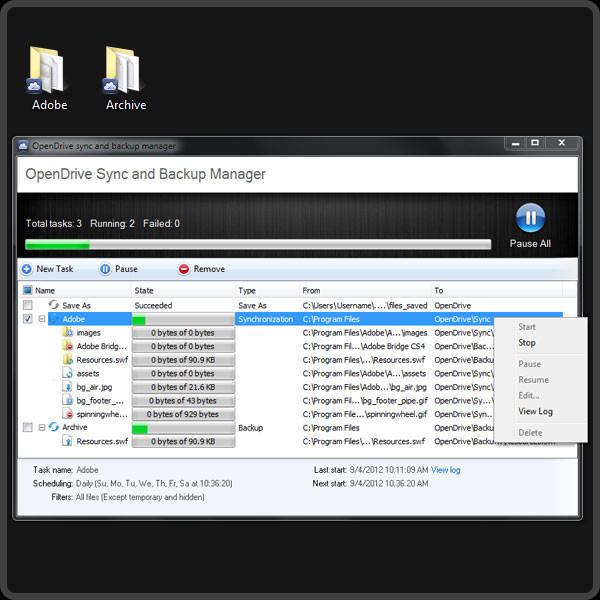This screenshot has height=600, width=600.
Task: Sort by the Name column header
Action: coord(45,290)
